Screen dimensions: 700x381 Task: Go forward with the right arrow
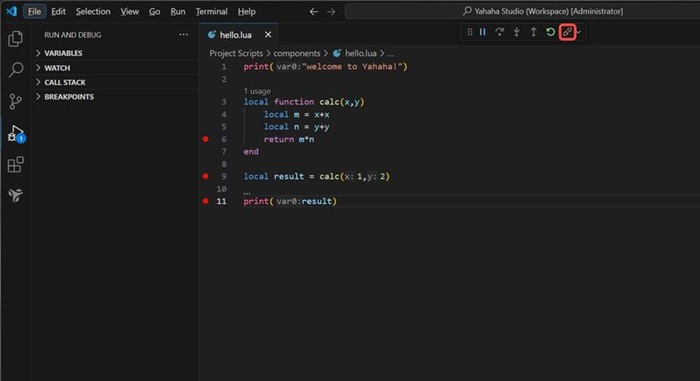point(331,12)
